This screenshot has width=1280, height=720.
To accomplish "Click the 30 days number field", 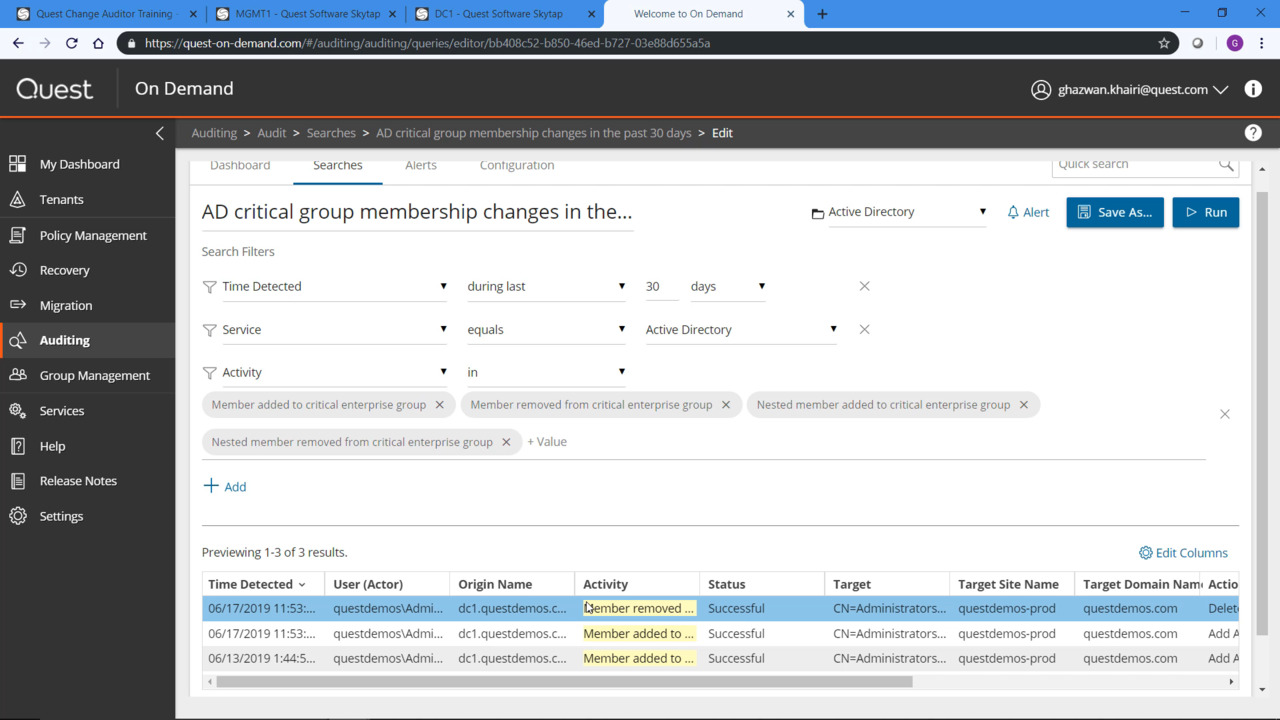I will (x=661, y=286).
